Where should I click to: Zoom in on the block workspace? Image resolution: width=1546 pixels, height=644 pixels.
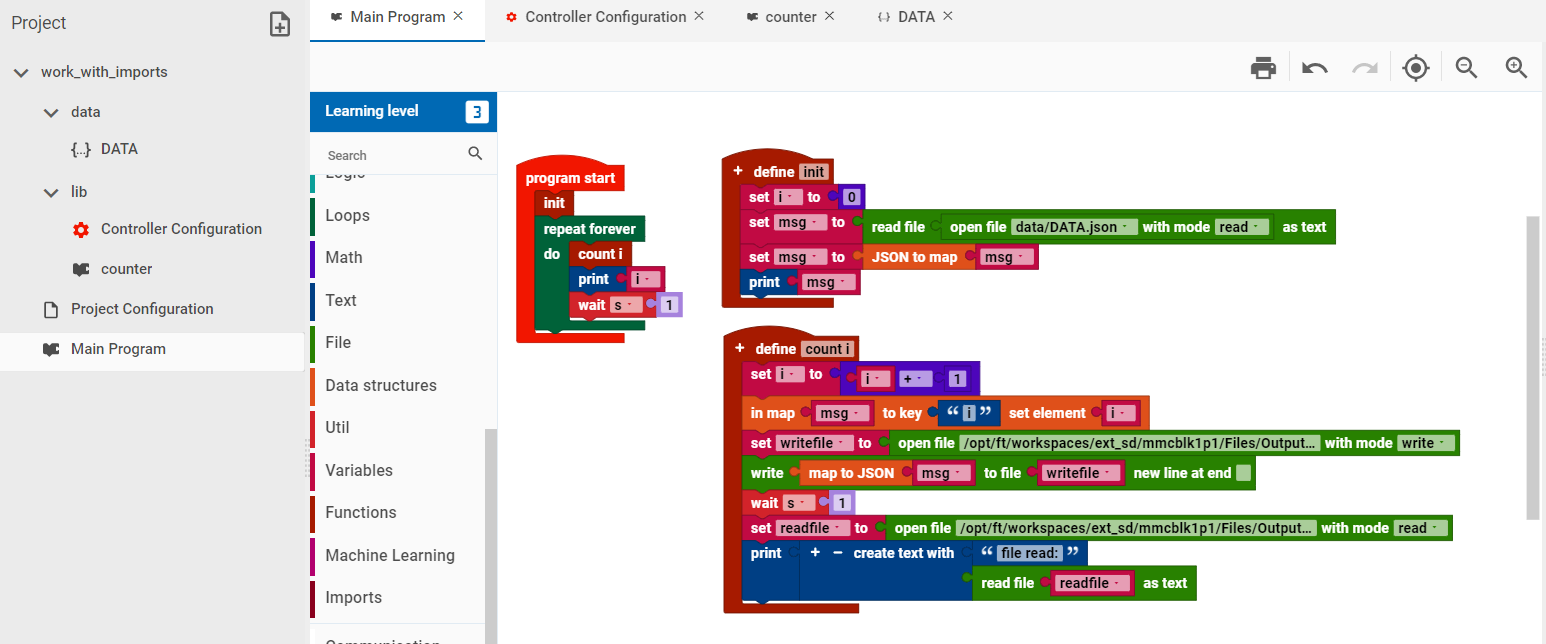pyautogui.click(x=1516, y=68)
